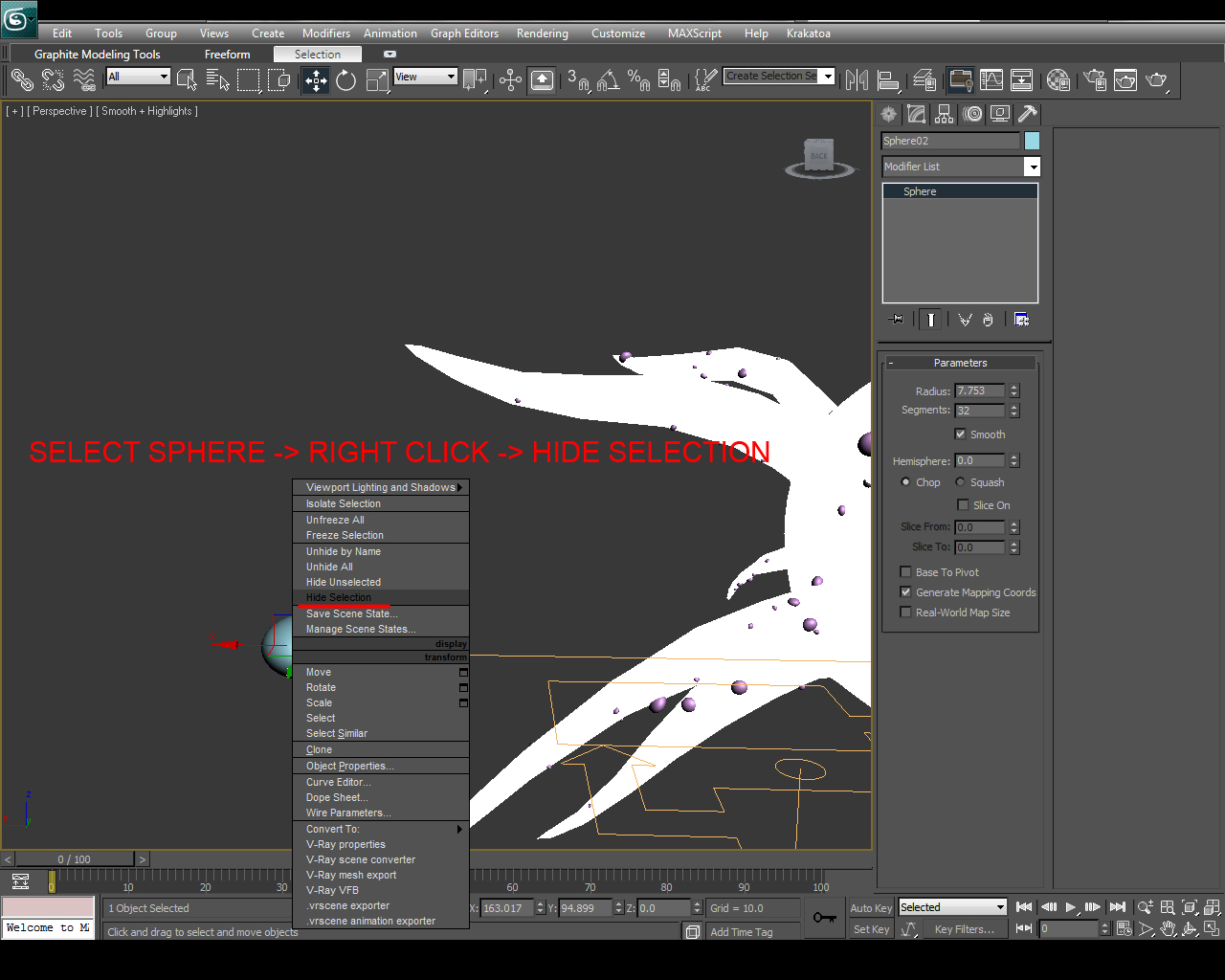Choose Isolate Selection in the context menu
1225x980 pixels.
coord(381,503)
